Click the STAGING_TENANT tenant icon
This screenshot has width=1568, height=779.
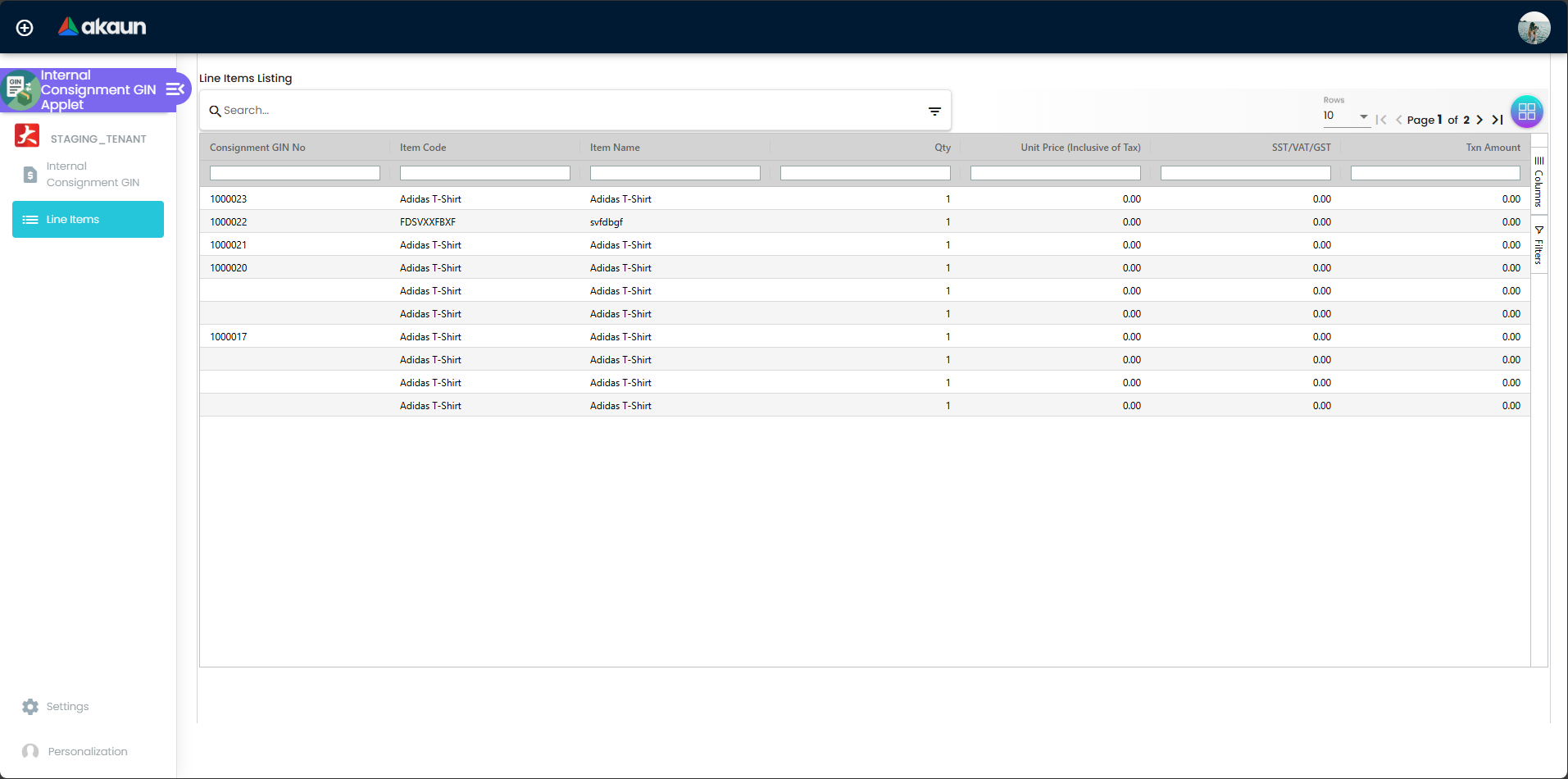[27, 136]
